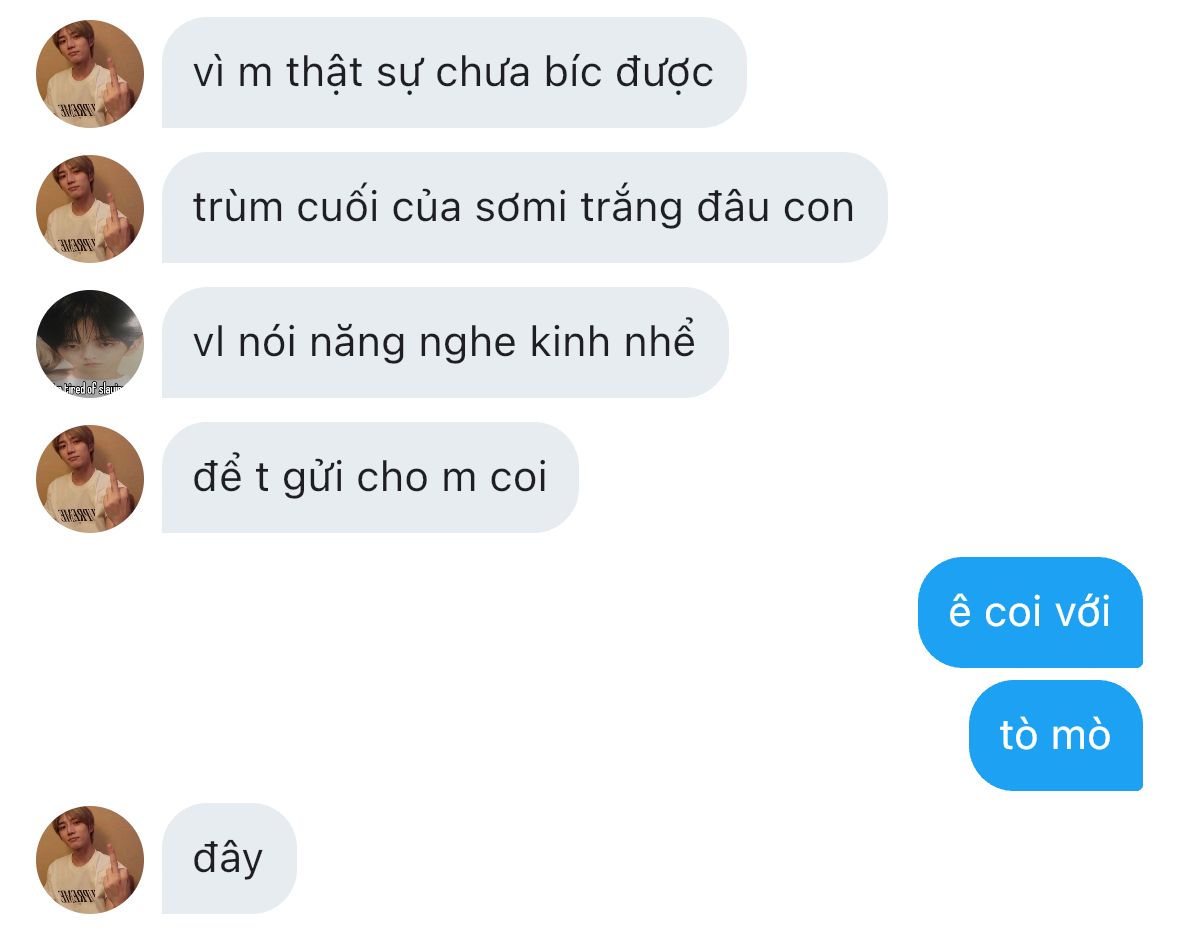Click avatar next to "trùm cuối của sơmi trắng" message

coord(89,208)
